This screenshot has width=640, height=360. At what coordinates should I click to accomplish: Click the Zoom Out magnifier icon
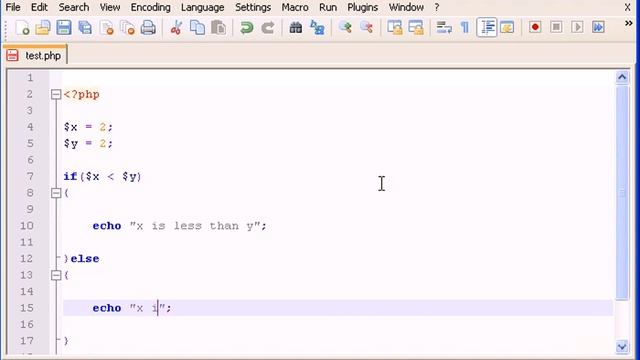(x=367, y=28)
